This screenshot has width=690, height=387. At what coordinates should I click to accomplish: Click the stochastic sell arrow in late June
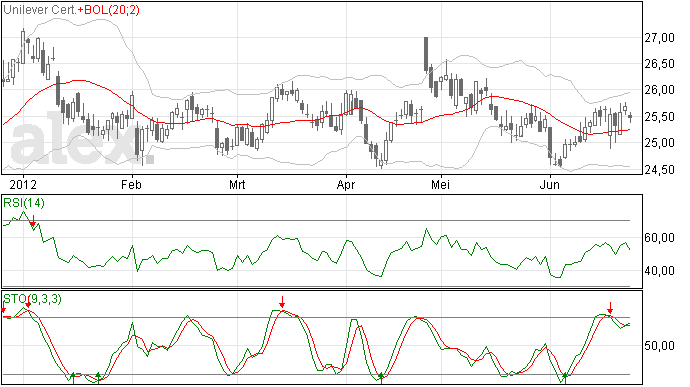tap(610, 307)
